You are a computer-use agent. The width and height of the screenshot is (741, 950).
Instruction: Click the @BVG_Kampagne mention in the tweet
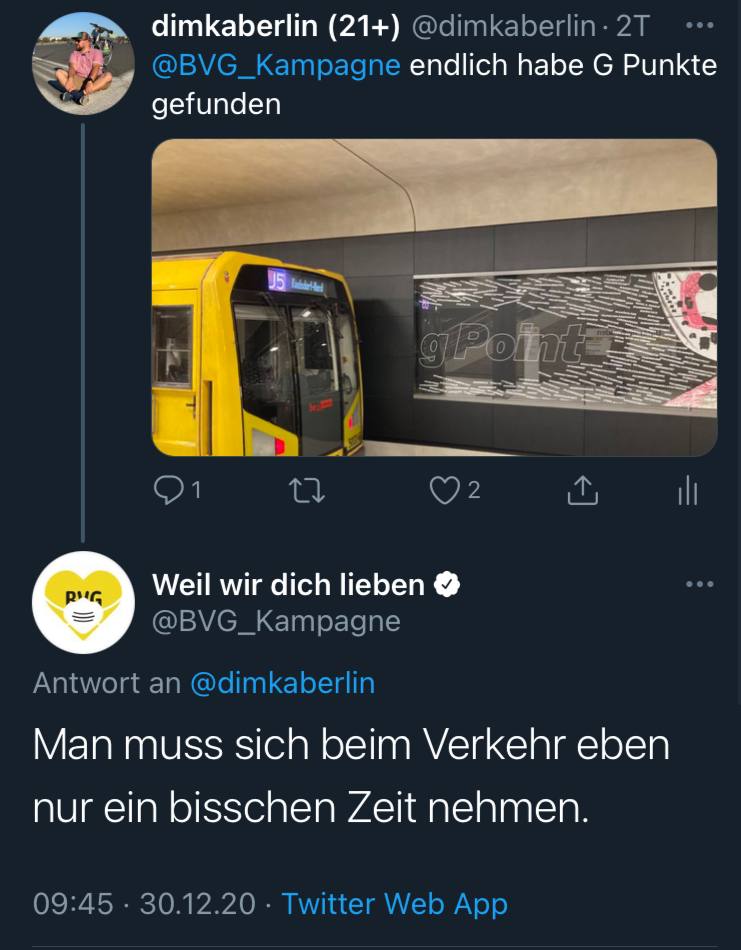[276, 65]
